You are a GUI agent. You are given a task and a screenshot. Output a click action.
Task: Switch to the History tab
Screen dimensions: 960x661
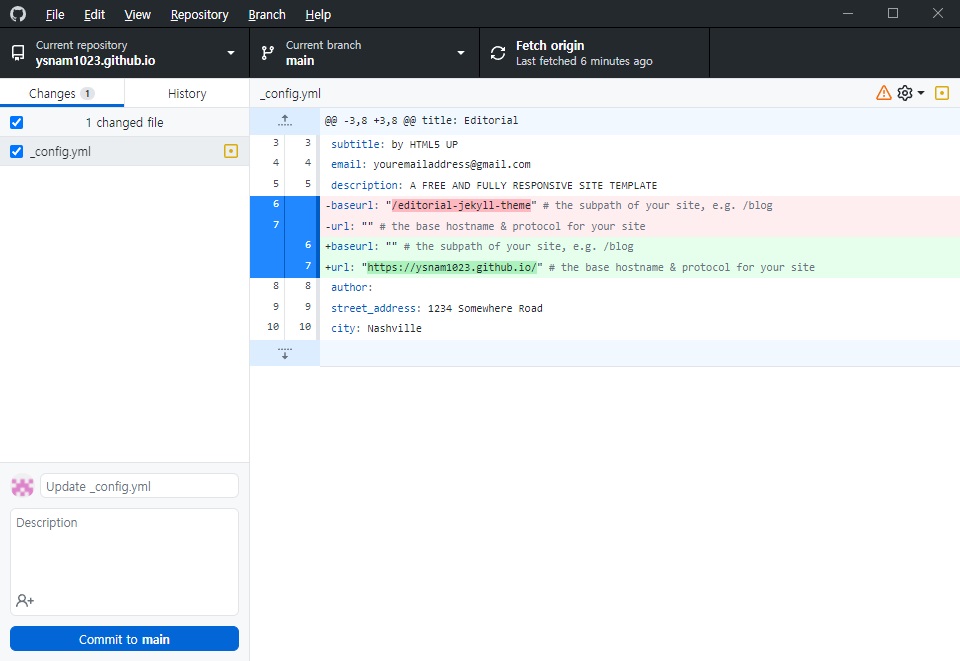coord(187,93)
